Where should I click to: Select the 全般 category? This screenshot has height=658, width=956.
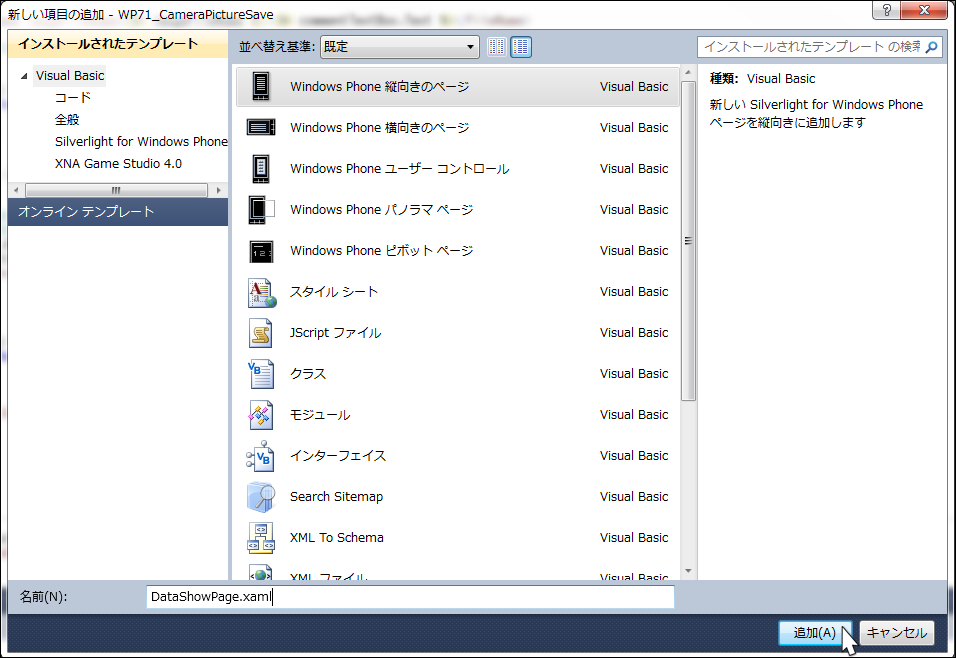tap(66, 120)
